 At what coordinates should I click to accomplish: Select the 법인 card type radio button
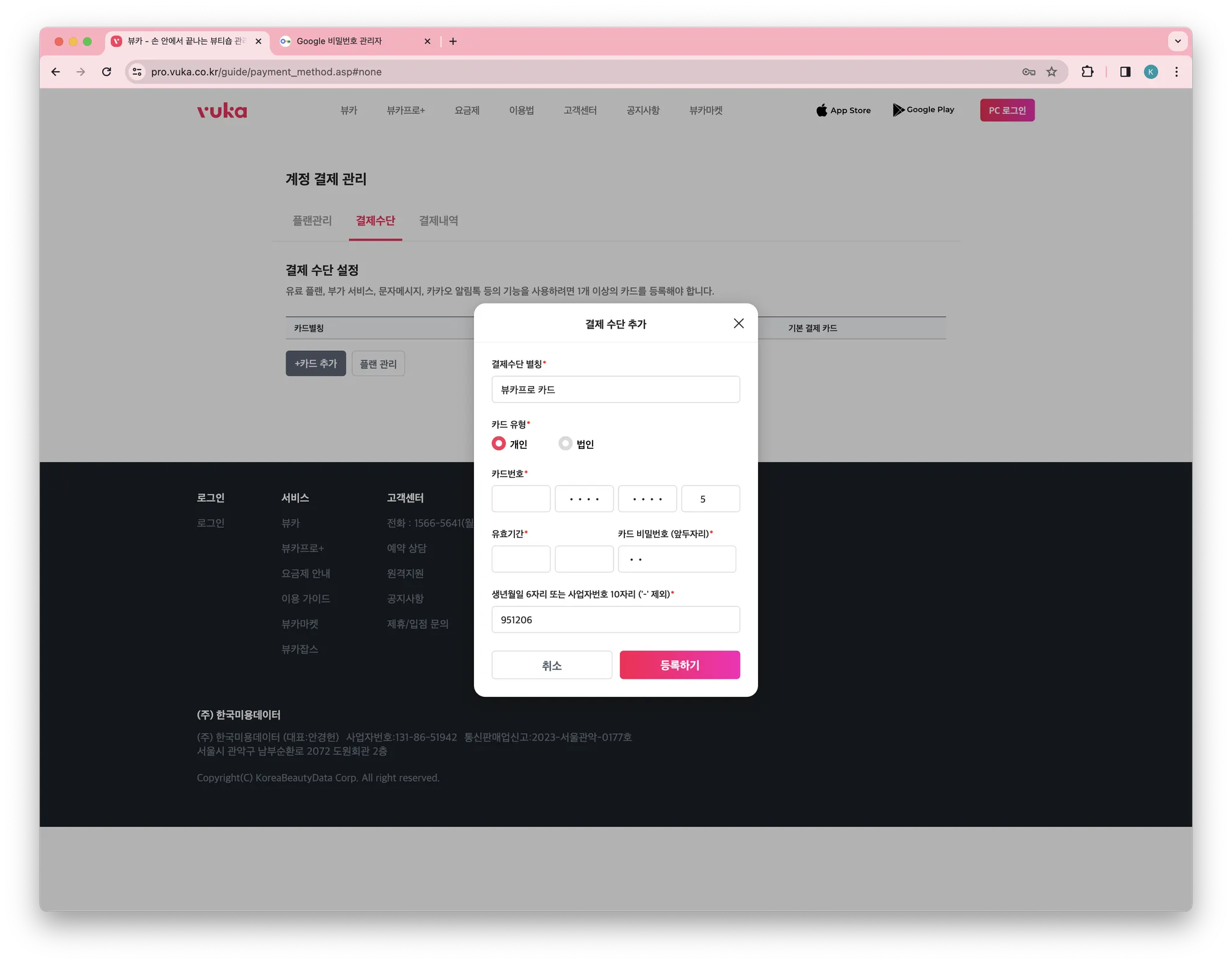click(x=565, y=443)
